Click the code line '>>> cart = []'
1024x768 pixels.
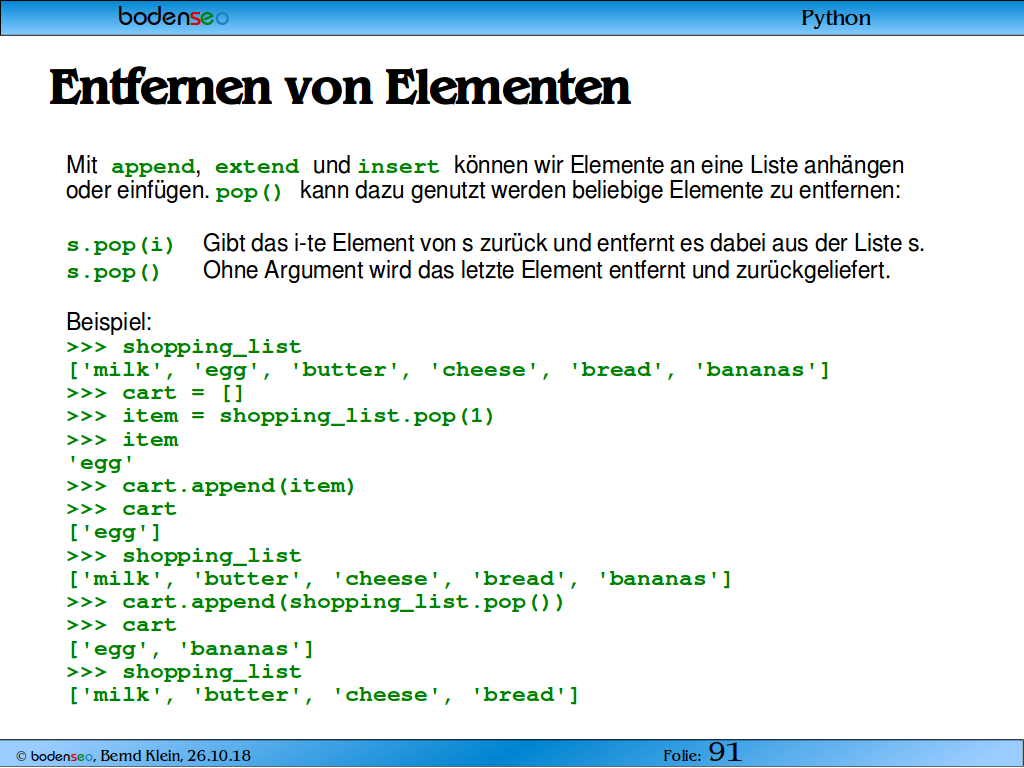click(x=155, y=393)
